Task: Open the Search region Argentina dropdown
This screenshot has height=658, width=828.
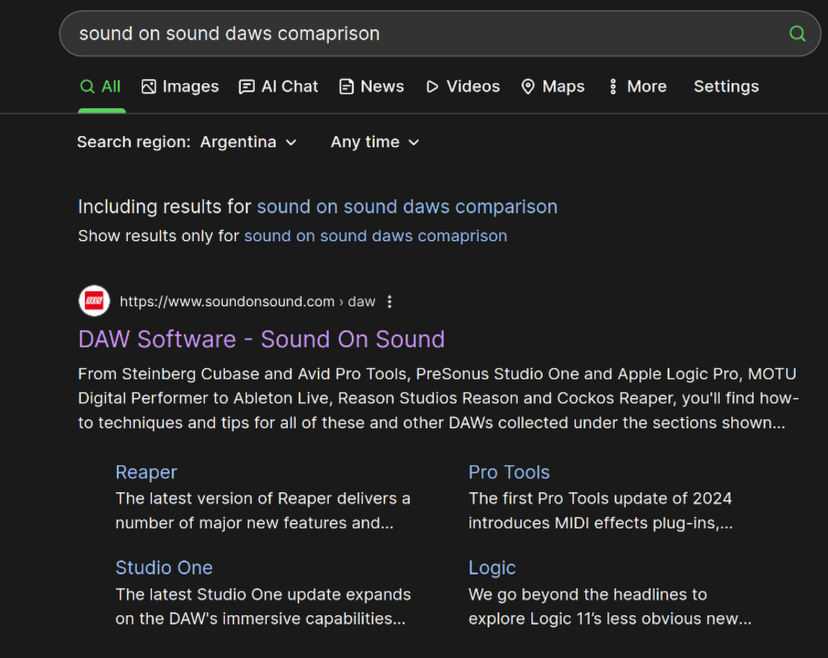Action: pos(248,142)
